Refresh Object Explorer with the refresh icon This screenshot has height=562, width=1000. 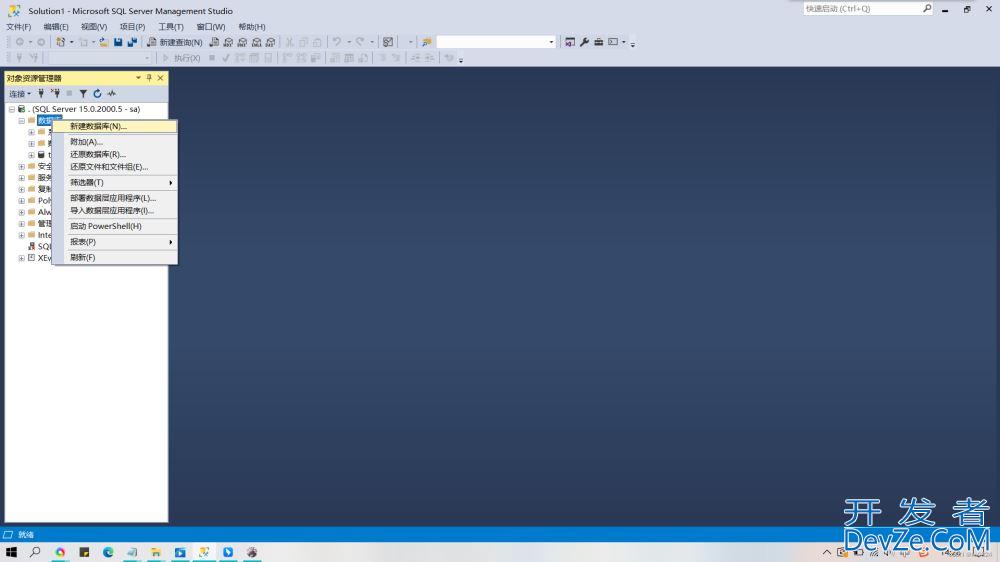tap(97, 93)
